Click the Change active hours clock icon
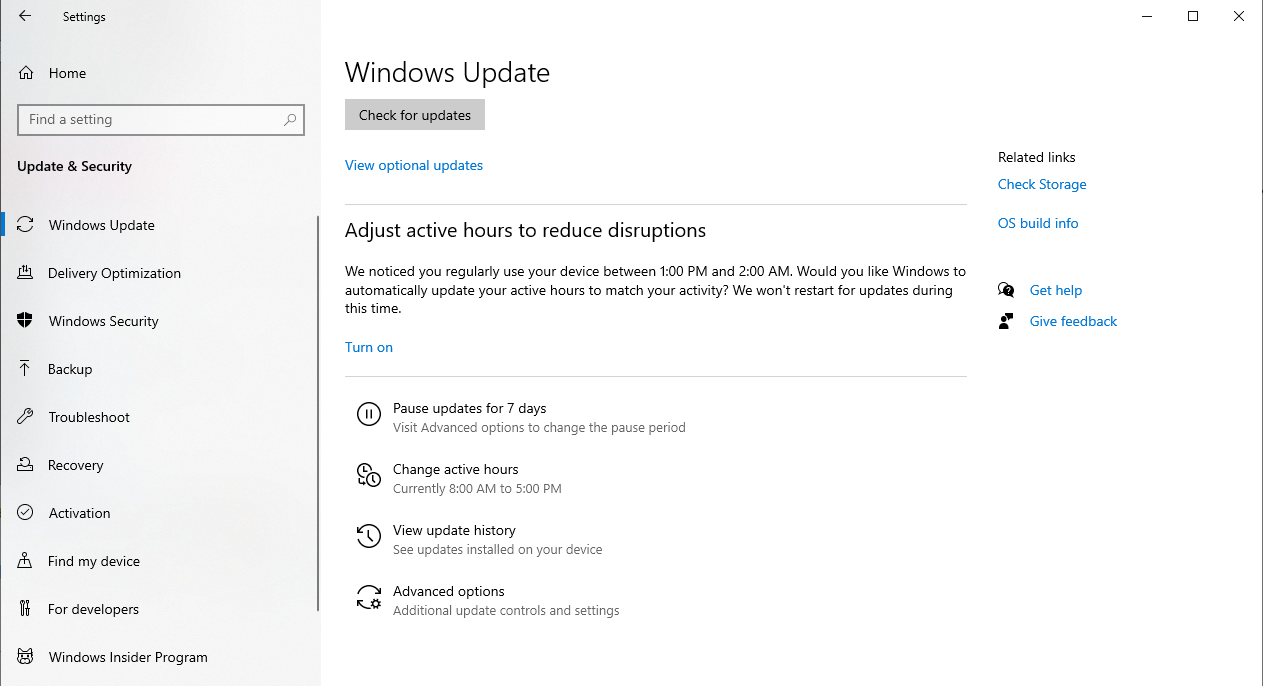1263x686 pixels. [369, 476]
